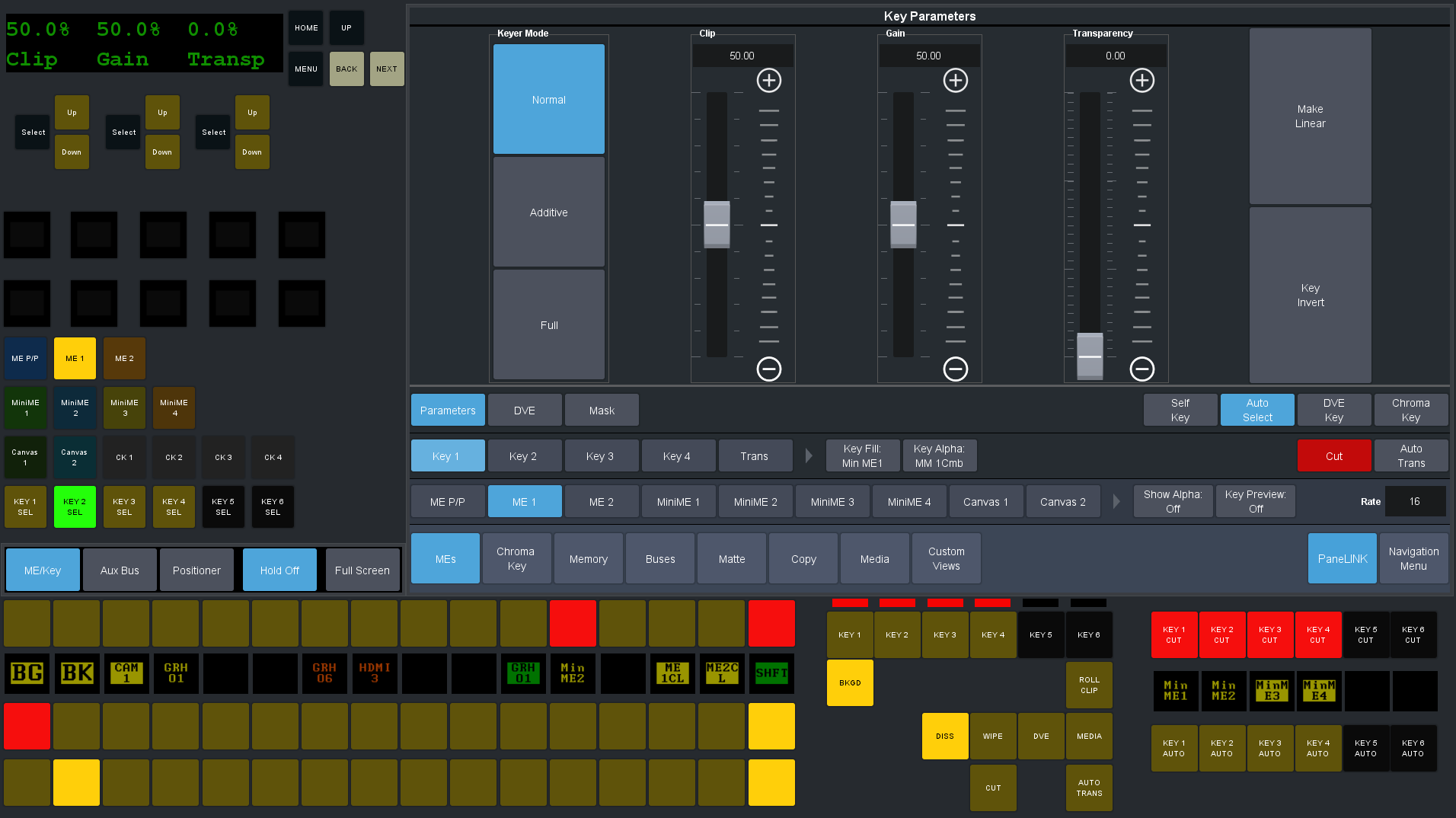Click the MENU button
Image resolution: width=1456 pixels, height=818 pixels.
point(306,69)
